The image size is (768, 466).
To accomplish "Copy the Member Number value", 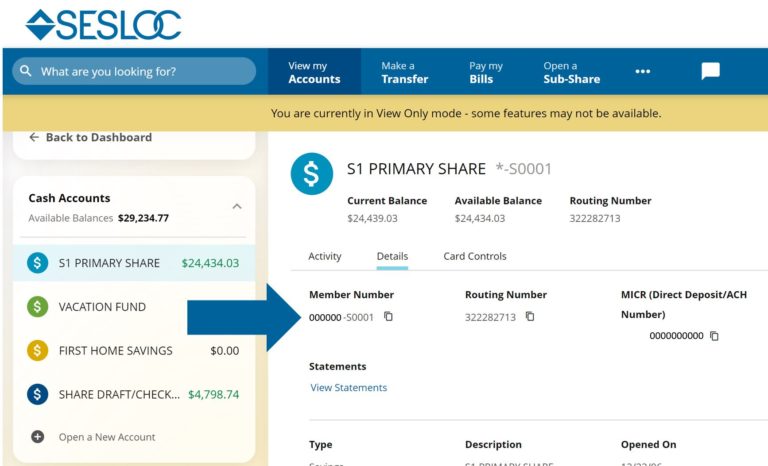I will tap(388, 317).
